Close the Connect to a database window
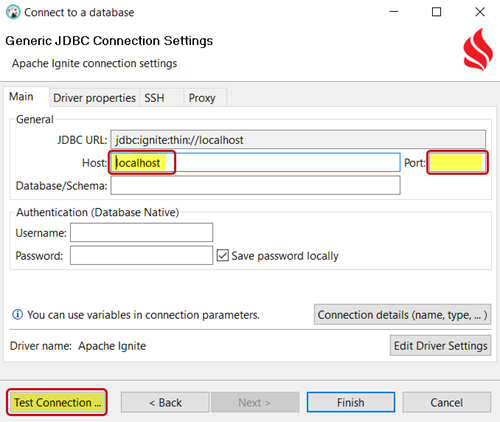The image size is (500, 422). click(x=480, y=12)
